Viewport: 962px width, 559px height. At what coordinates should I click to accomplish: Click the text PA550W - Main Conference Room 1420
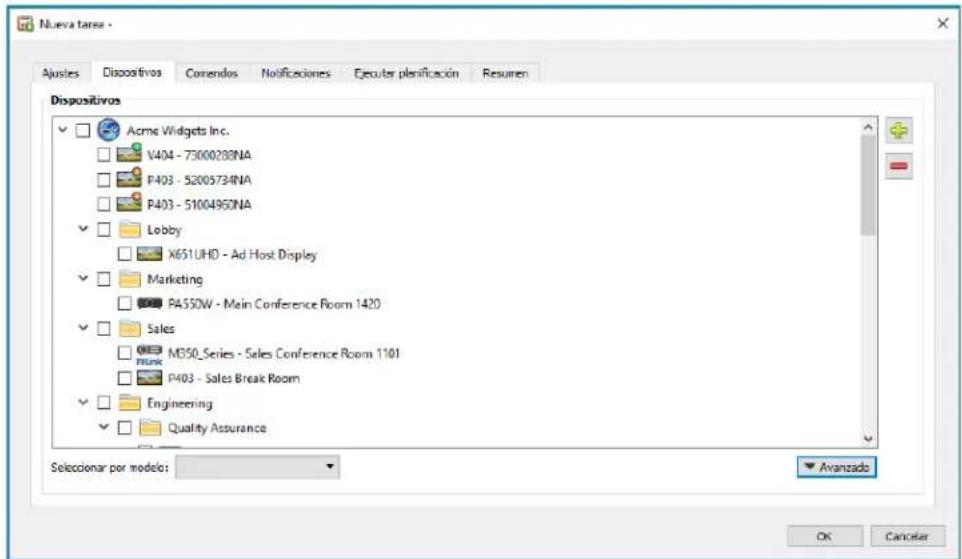(274, 304)
